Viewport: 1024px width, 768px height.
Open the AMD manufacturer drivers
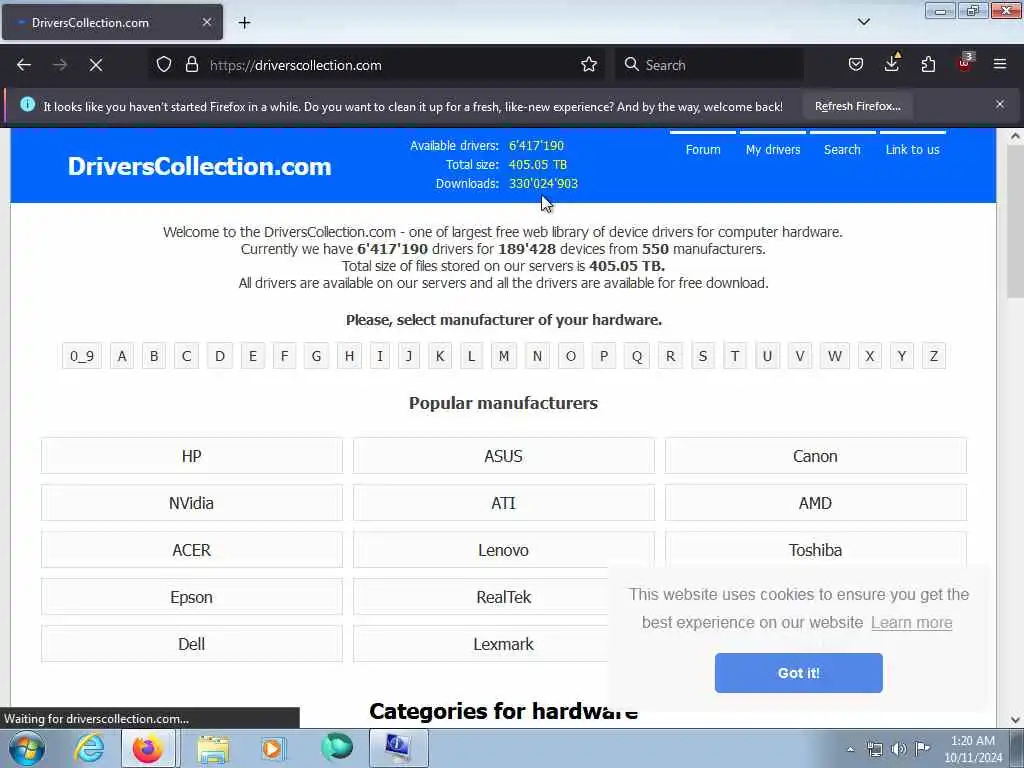[x=816, y=503]
